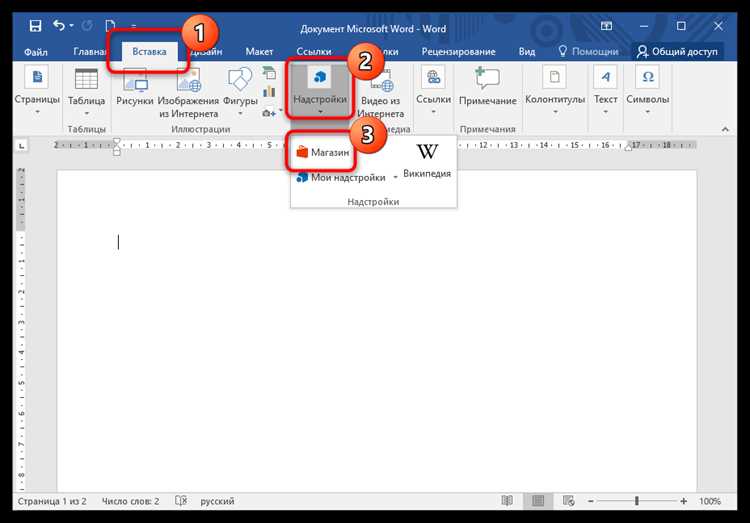This screenshot has width=750, height=523.
Task: Switch to the Главная tab
Action: tap(89, 52)
